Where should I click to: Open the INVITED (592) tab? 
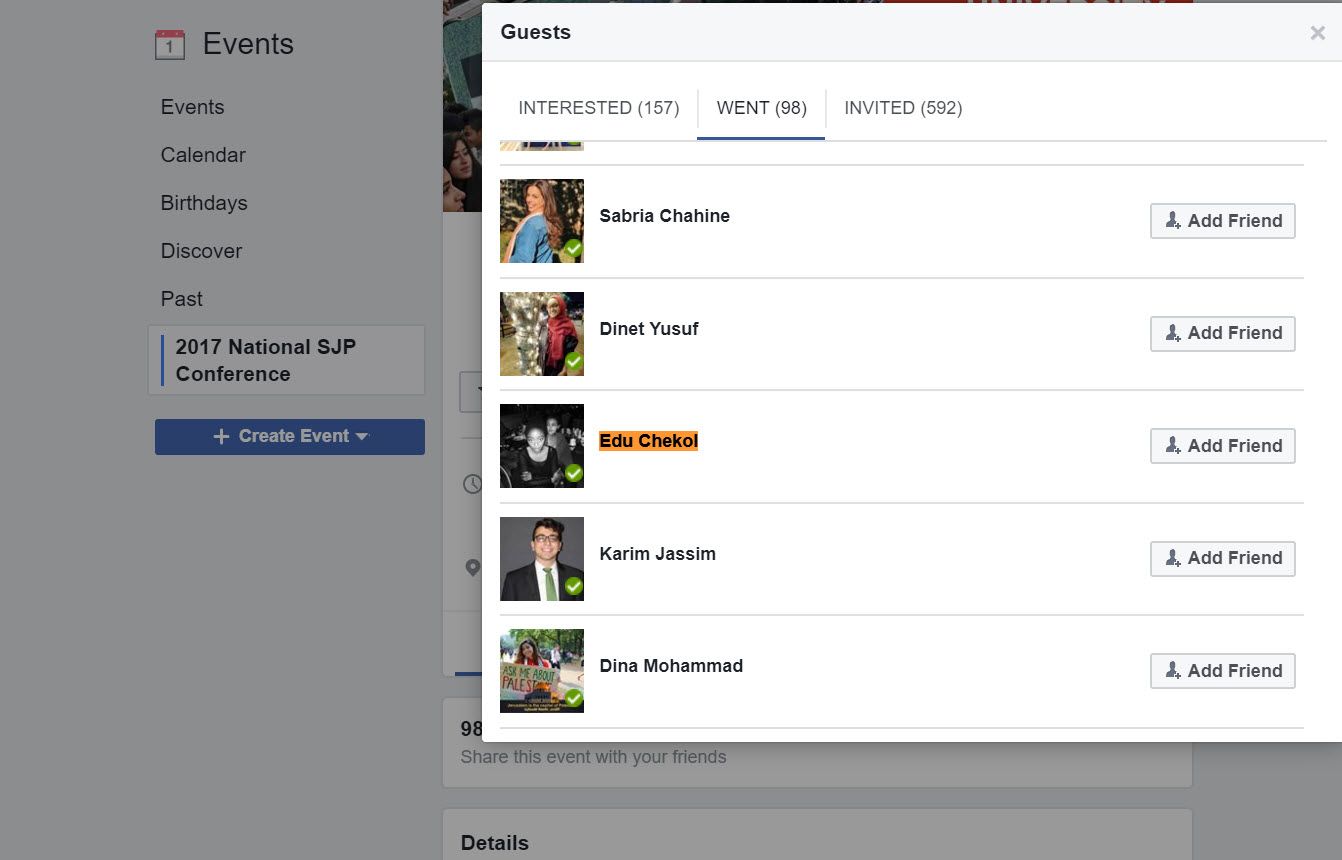click(x=902, y=108)
